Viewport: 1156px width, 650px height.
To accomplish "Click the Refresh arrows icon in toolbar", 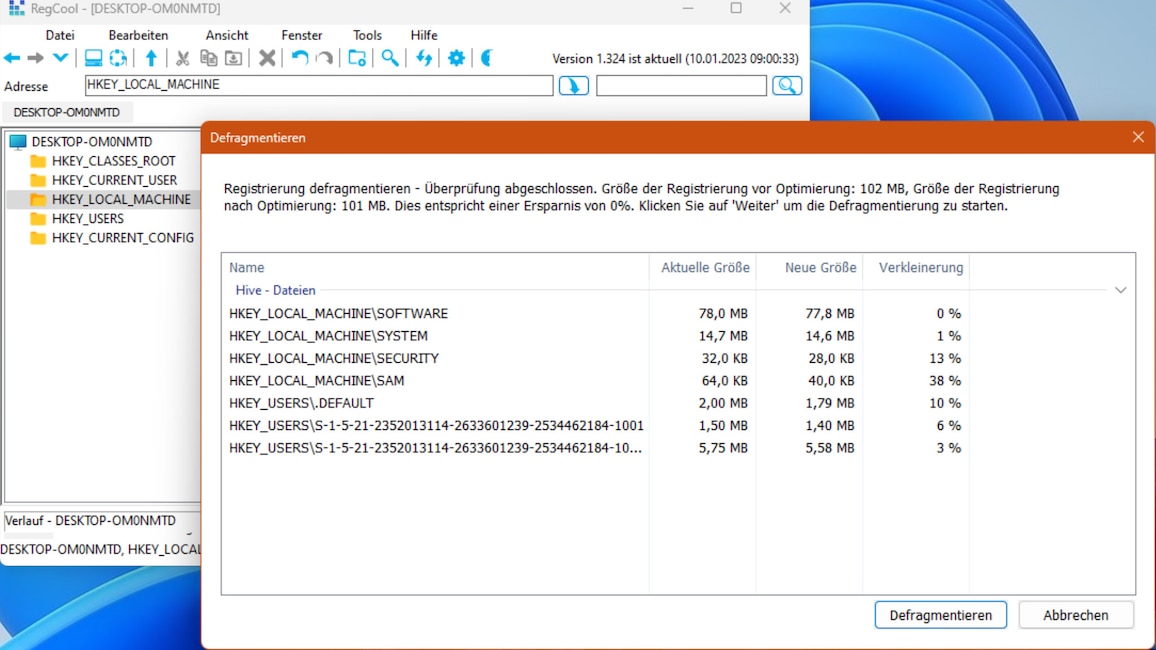I will pos(424,57).
